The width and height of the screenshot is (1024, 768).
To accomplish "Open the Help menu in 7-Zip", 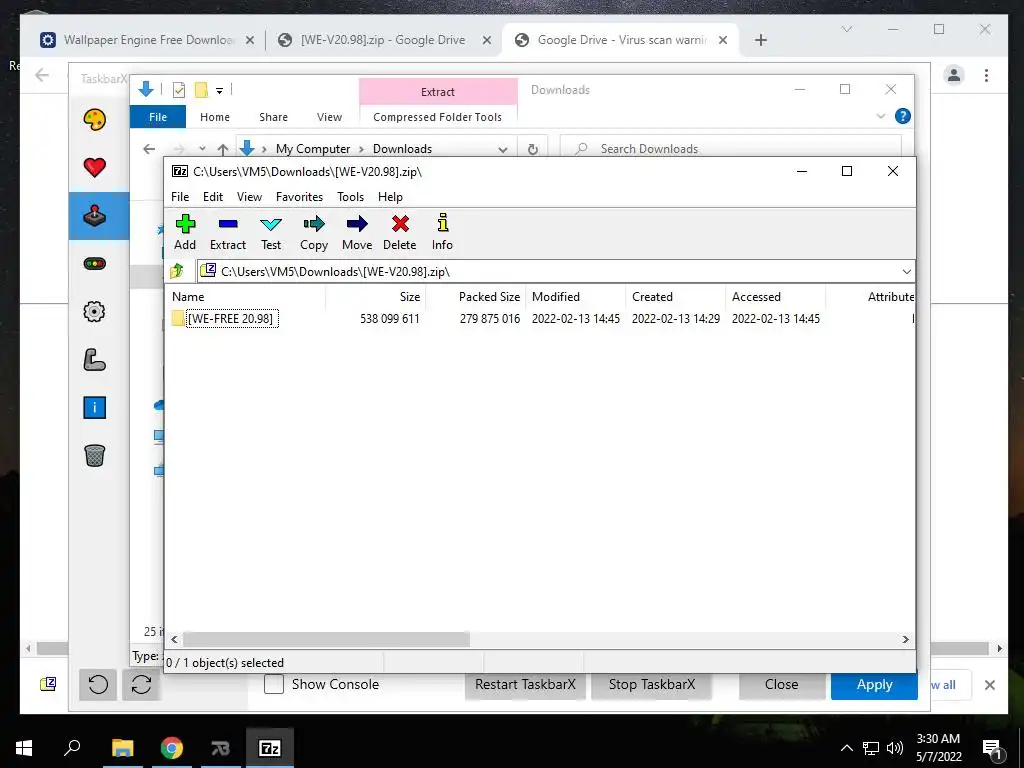I will point(390,197).
